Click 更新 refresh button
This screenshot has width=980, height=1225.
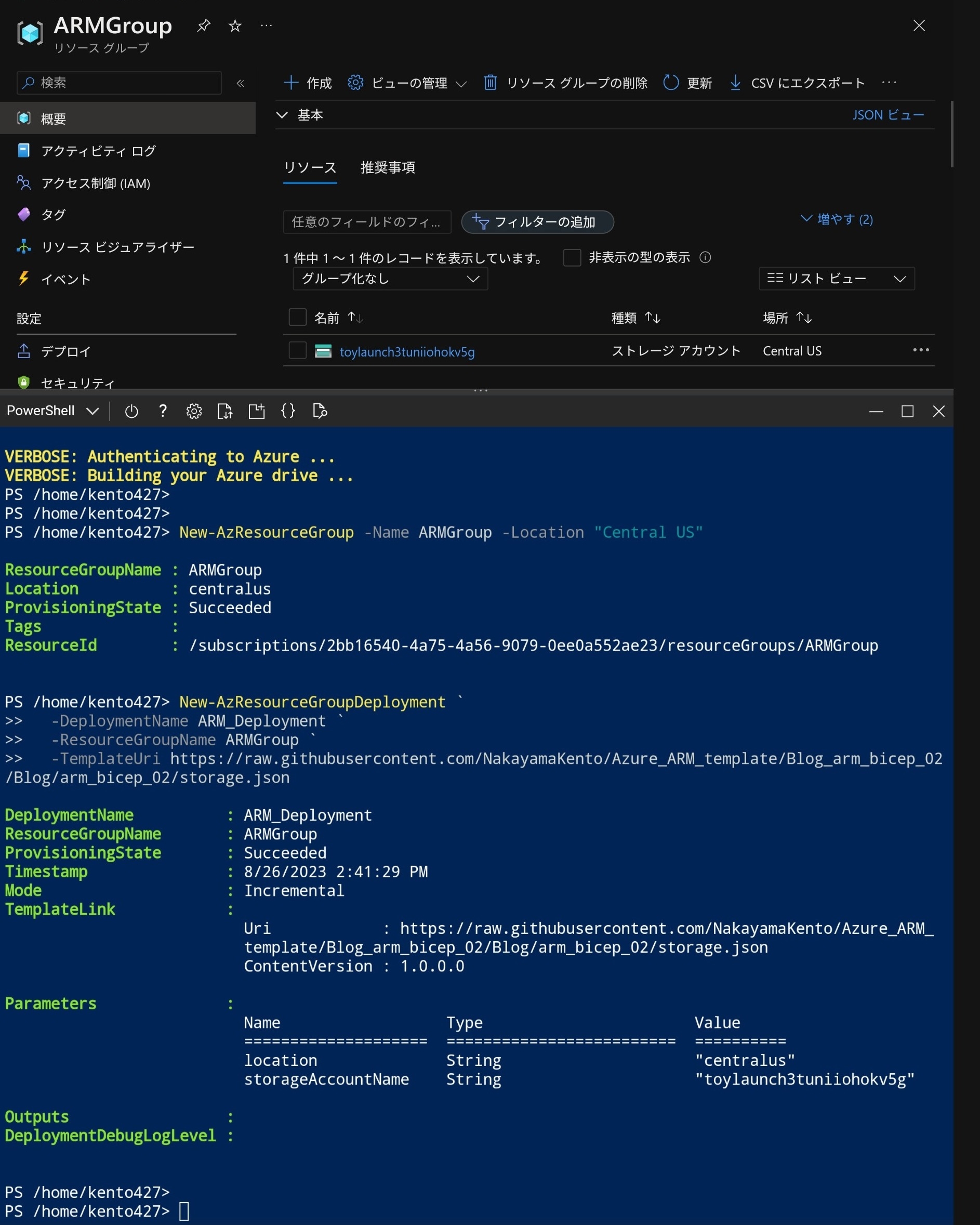[687, 83]
